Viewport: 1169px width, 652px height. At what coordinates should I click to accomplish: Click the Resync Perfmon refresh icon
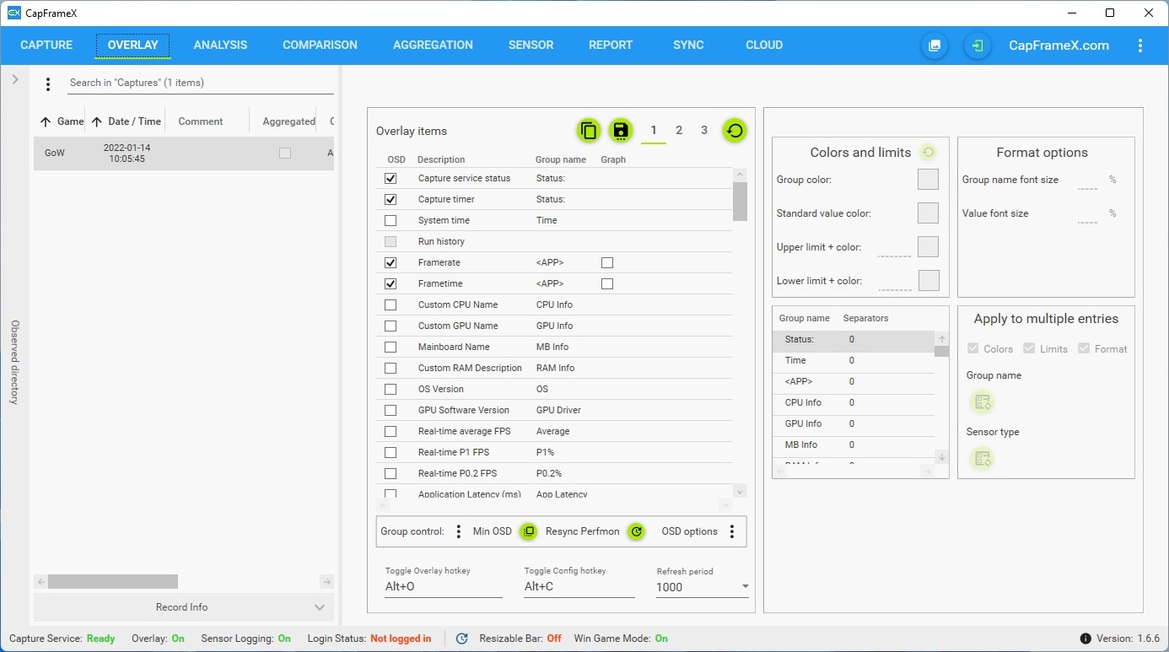click(x=636, y=531)
